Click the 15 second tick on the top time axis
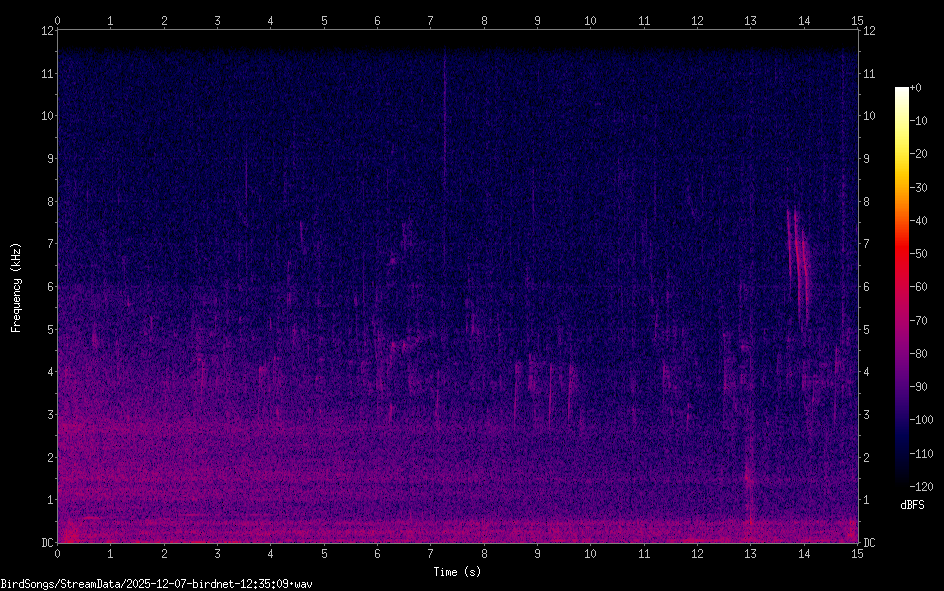This screenshot has width=944, height=591. 857,20
